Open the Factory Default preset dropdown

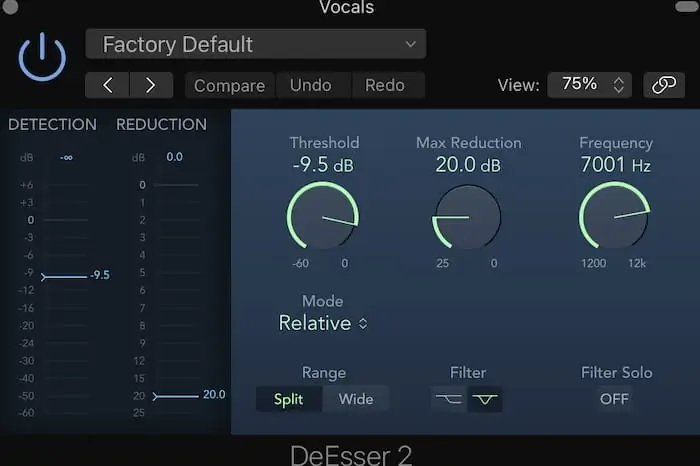[256, 44]
